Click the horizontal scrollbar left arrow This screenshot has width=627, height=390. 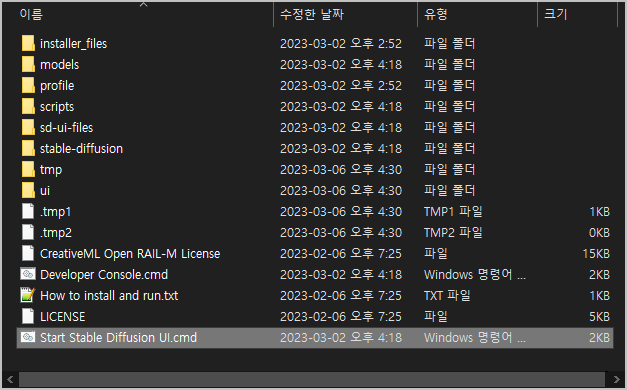10,379
